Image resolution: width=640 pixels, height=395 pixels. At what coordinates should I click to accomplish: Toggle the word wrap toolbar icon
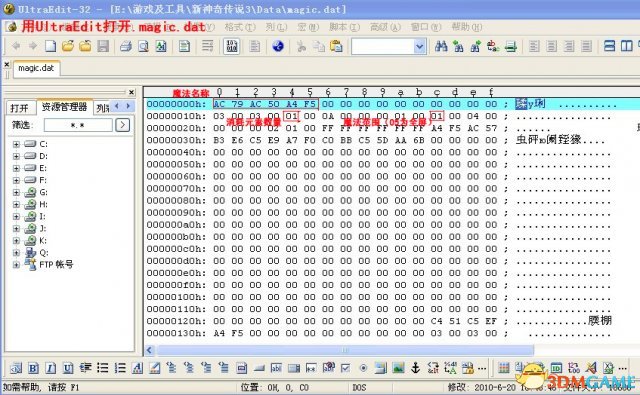click(208, 46)
